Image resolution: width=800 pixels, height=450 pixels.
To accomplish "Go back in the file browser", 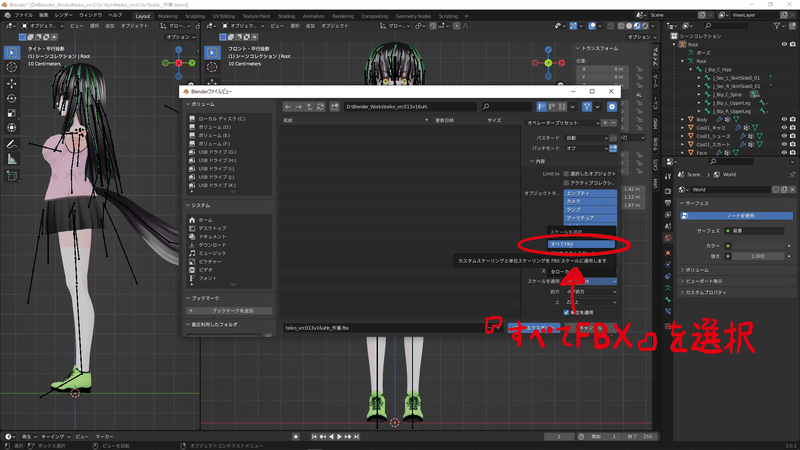I will (288, 107).
